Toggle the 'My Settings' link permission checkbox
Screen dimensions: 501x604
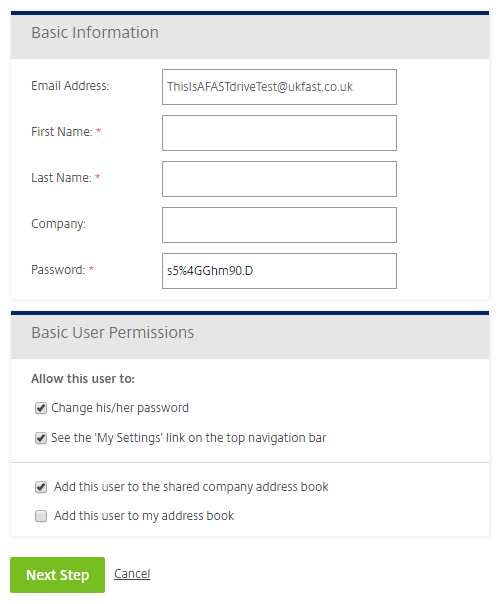click(x=41, y=438)
